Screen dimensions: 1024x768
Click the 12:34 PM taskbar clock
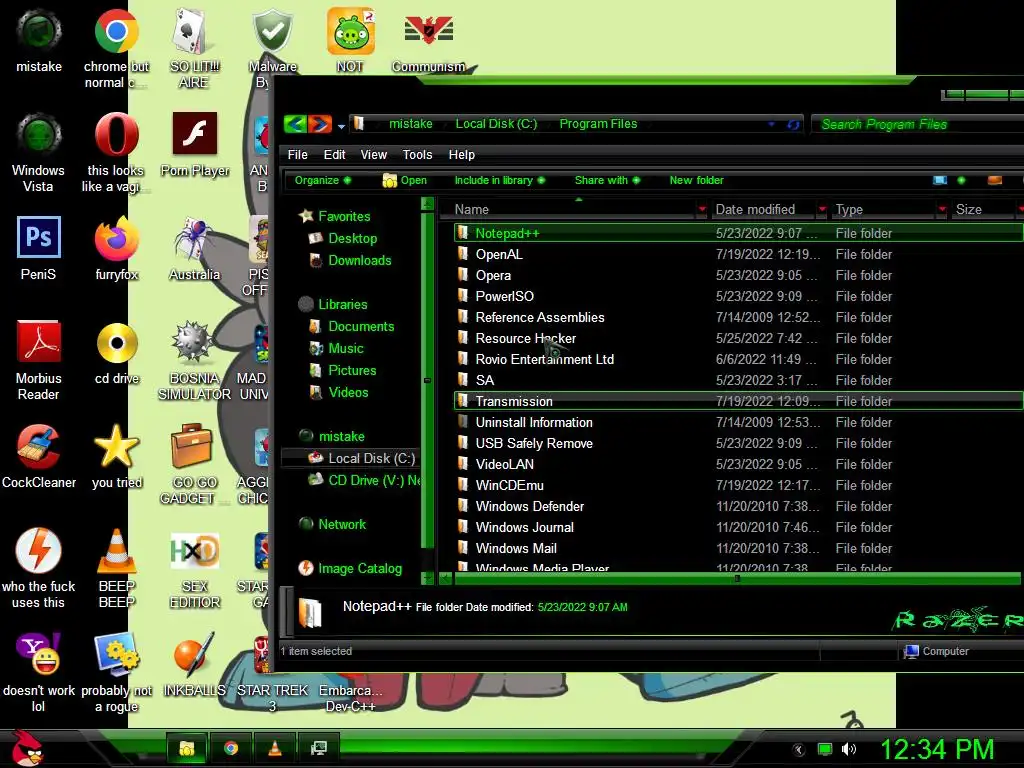tap(936, 749)
